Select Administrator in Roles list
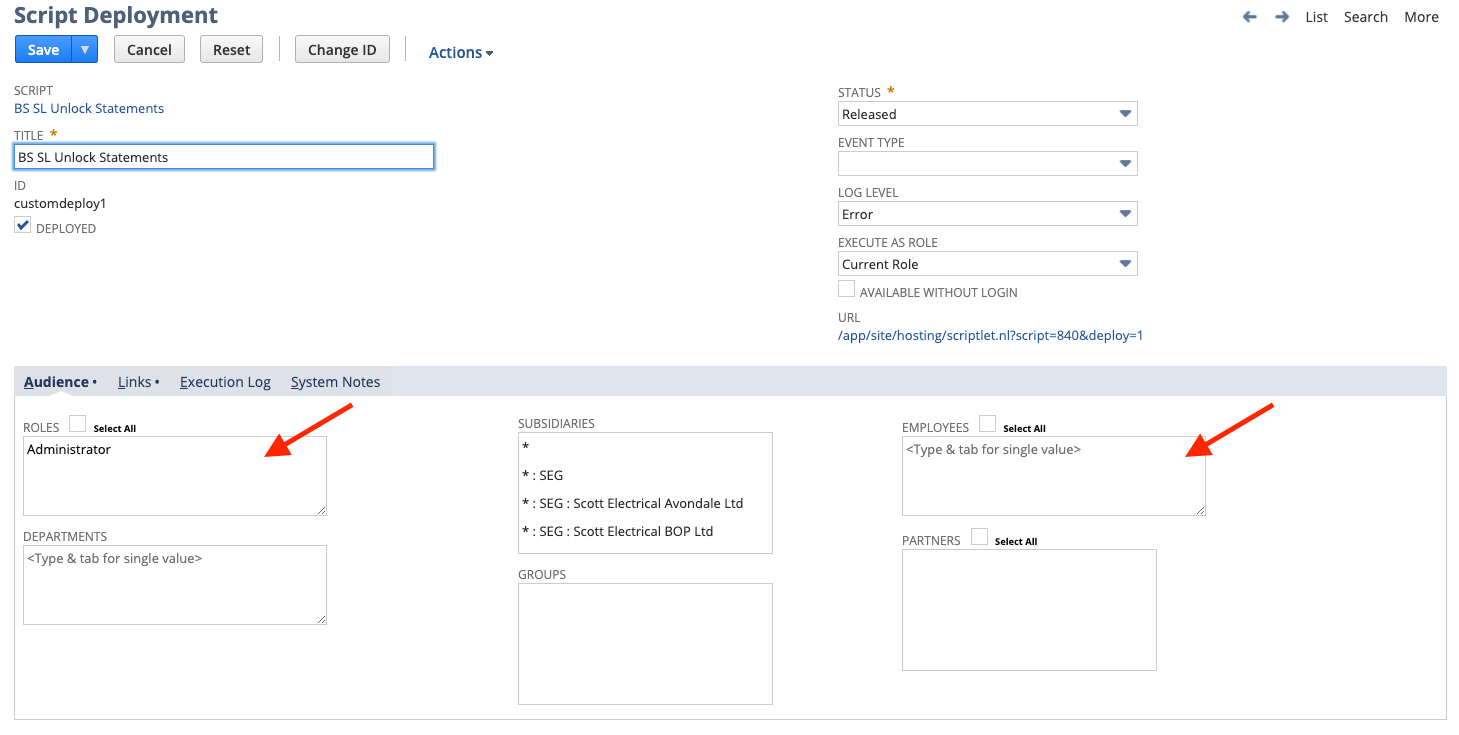The height and width of the screenshot is (735, 1459). [69, 450]
